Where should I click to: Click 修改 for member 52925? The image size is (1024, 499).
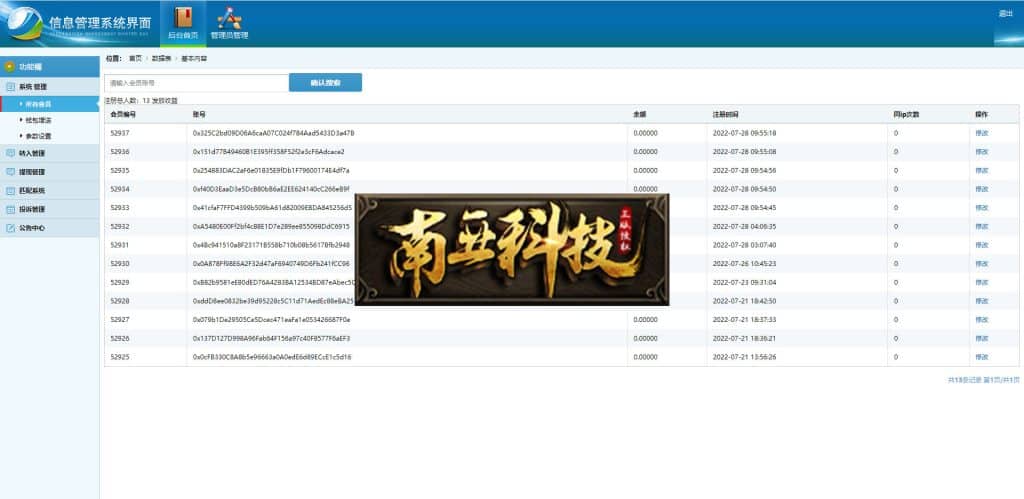[982, 357]
